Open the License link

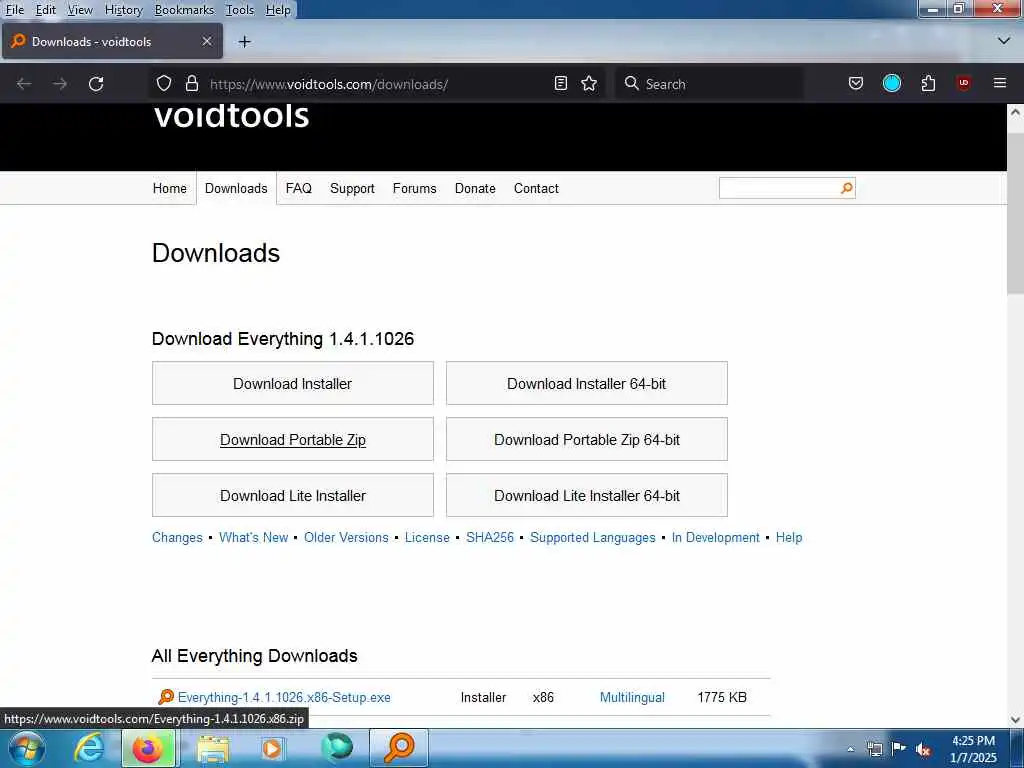[427, 537]
